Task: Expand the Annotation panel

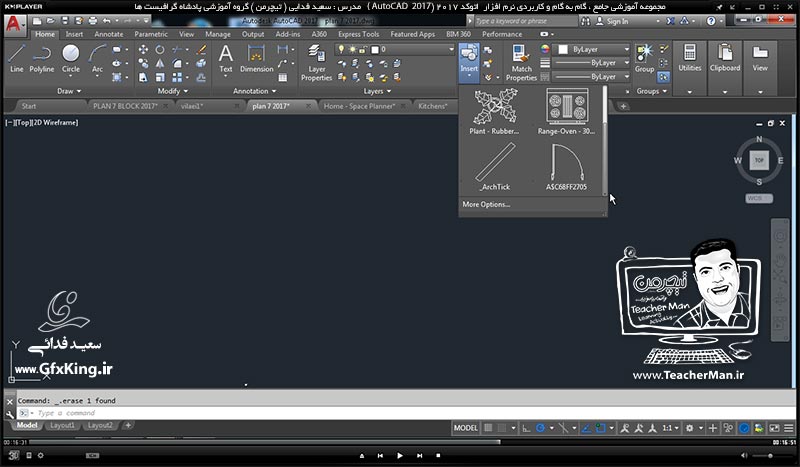Action: point(254,91)
